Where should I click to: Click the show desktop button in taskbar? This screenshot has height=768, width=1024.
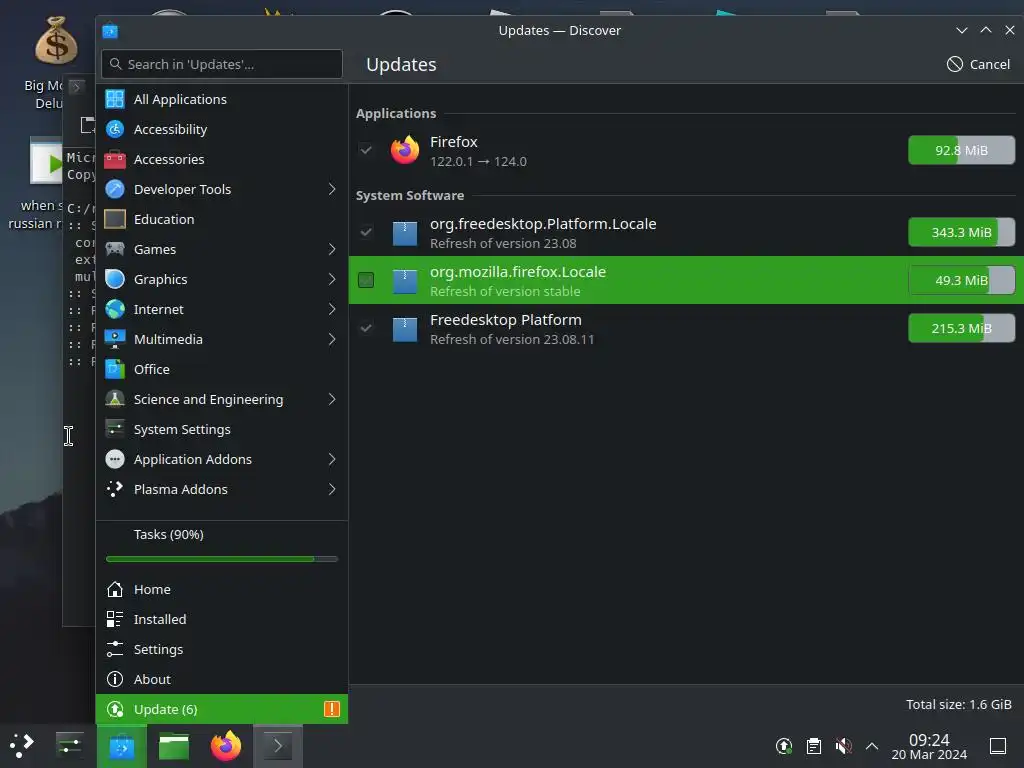click(x=998, y=746)
